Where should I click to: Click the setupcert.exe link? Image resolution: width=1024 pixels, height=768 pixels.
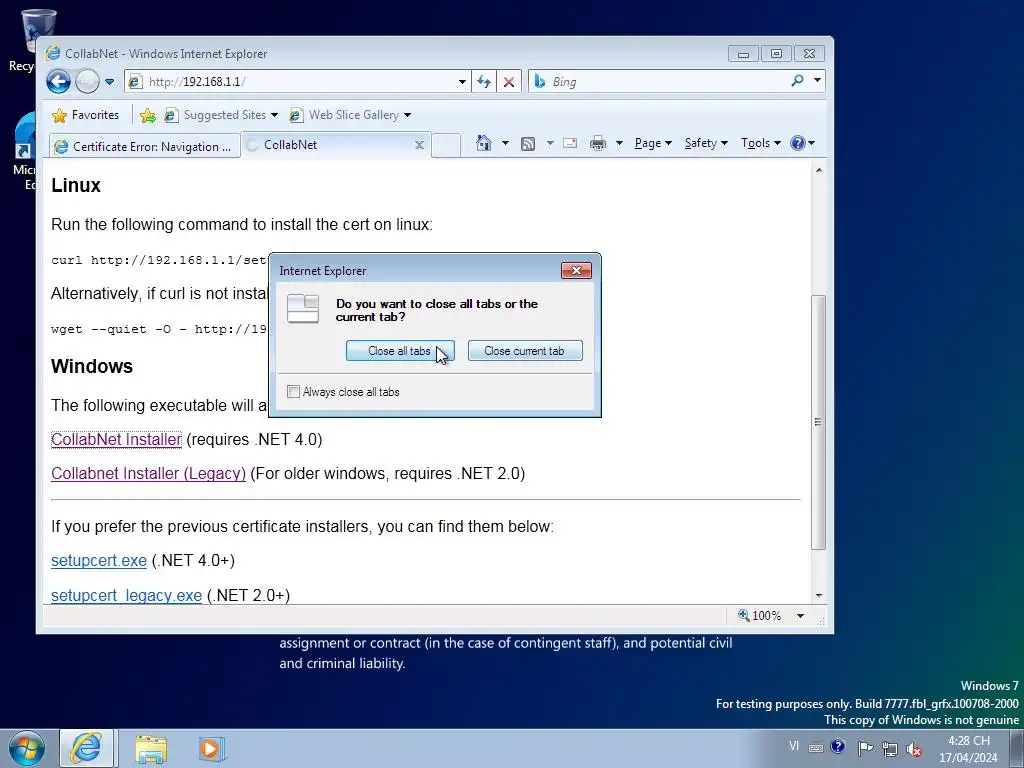(99, 560)
